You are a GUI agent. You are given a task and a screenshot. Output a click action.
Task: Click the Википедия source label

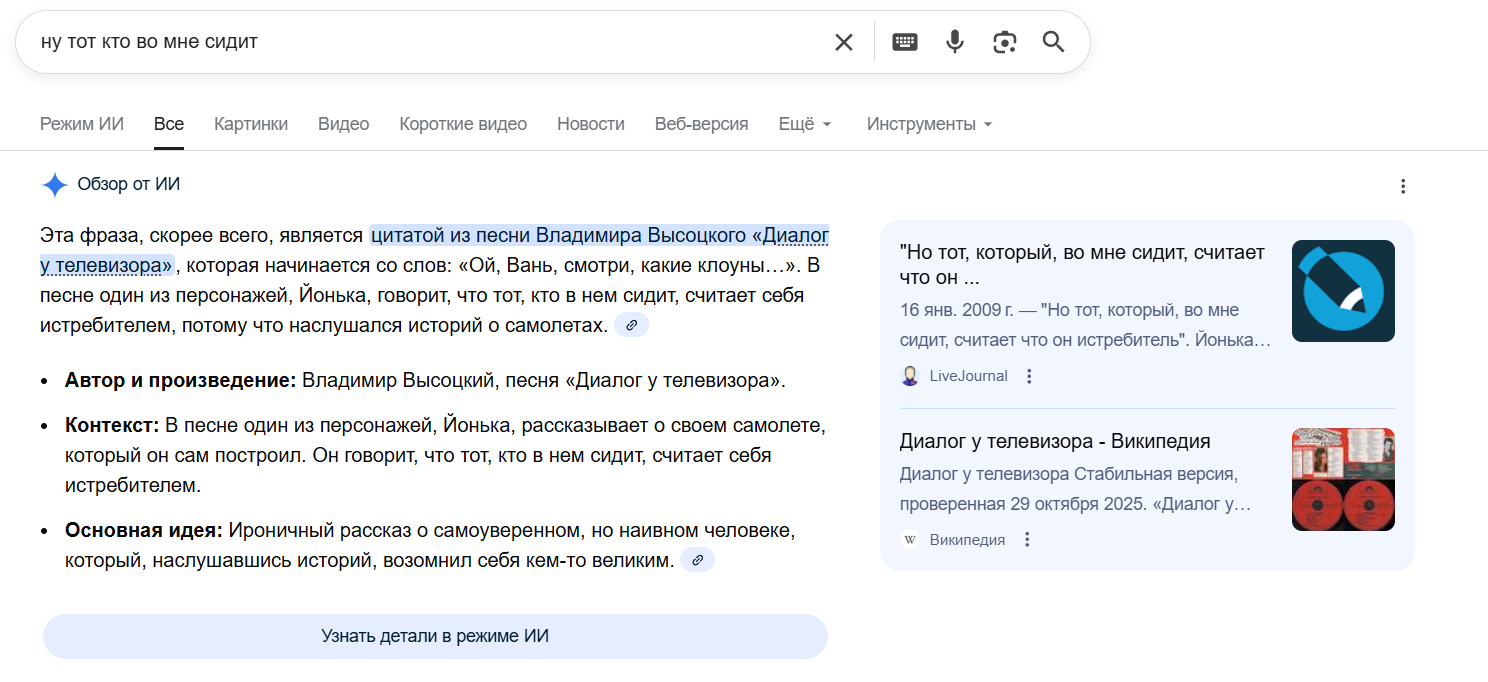(967, 539)
